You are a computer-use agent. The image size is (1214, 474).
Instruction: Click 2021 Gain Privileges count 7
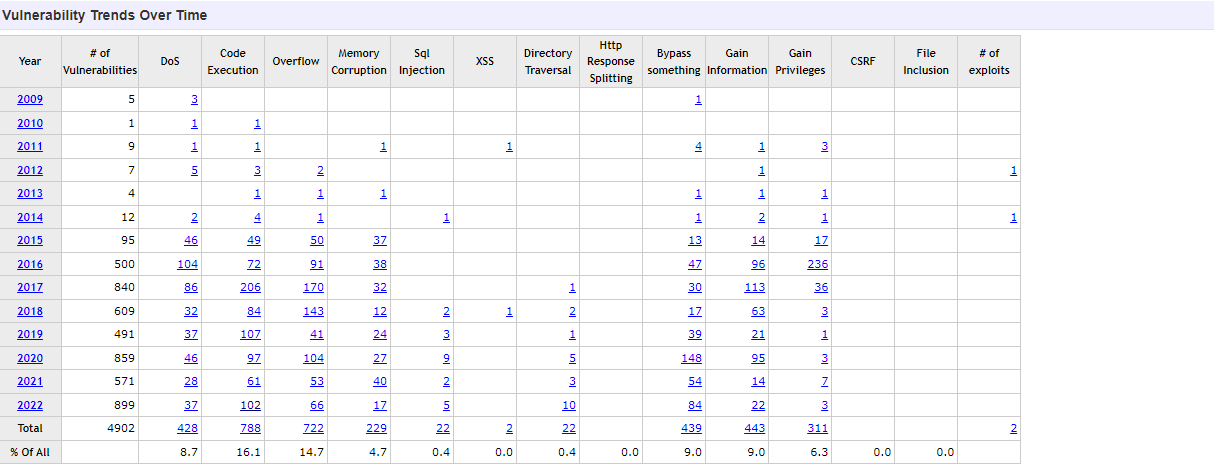[x=825, y=382]
